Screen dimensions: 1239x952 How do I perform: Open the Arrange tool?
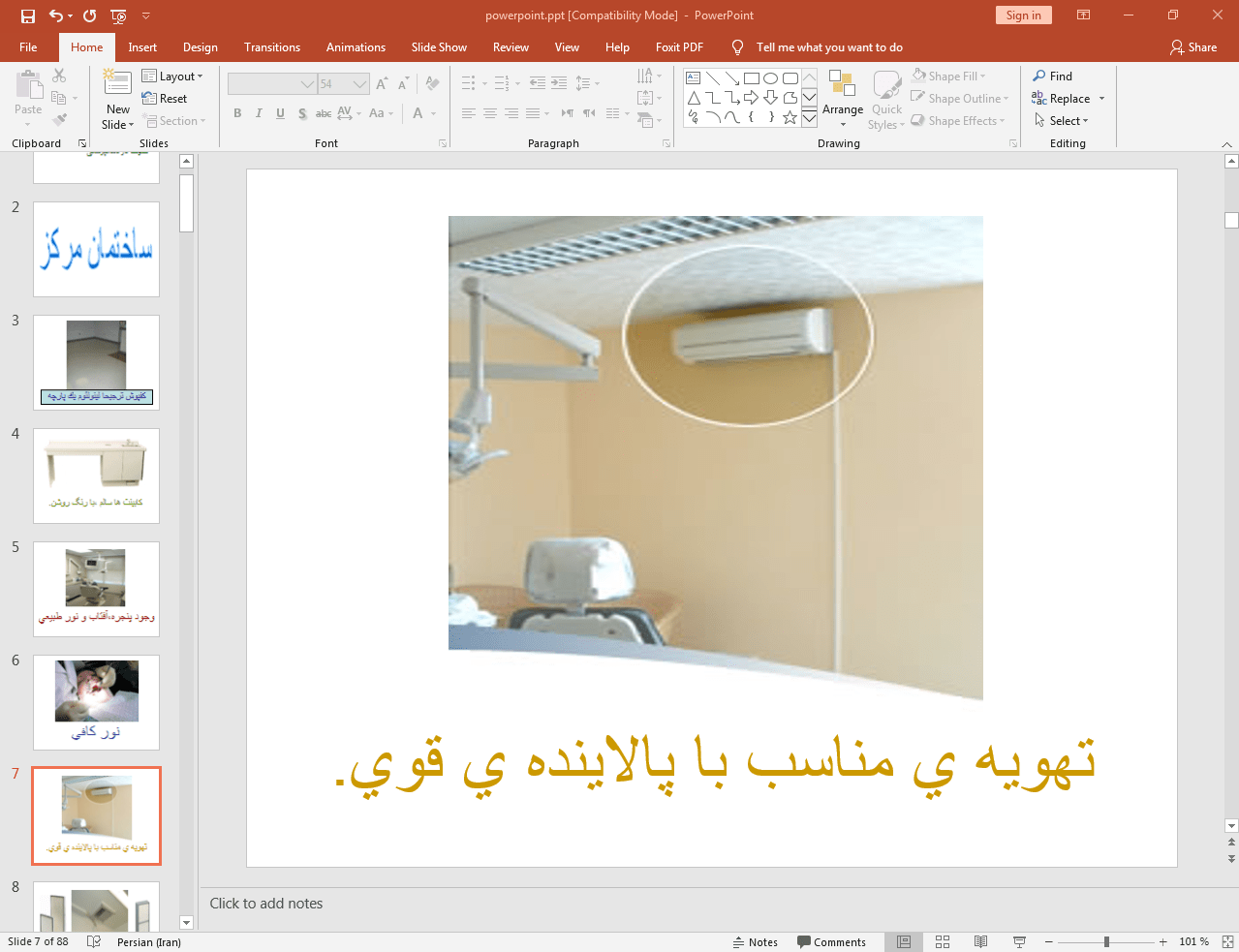tap(842, 99)
